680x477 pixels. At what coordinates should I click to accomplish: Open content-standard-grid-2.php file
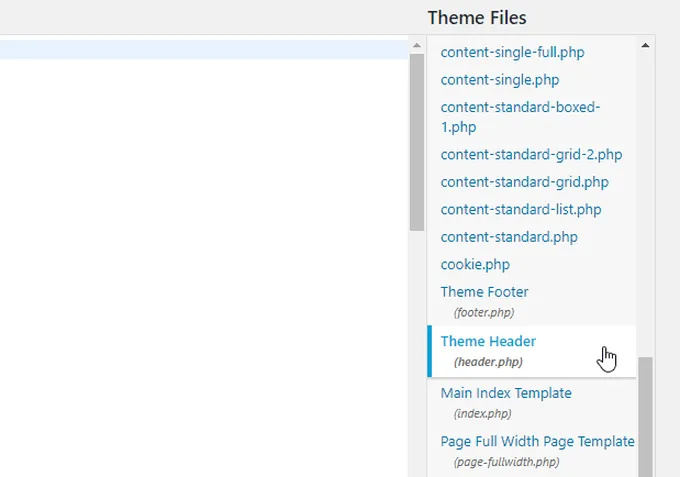tap(531, 155)
